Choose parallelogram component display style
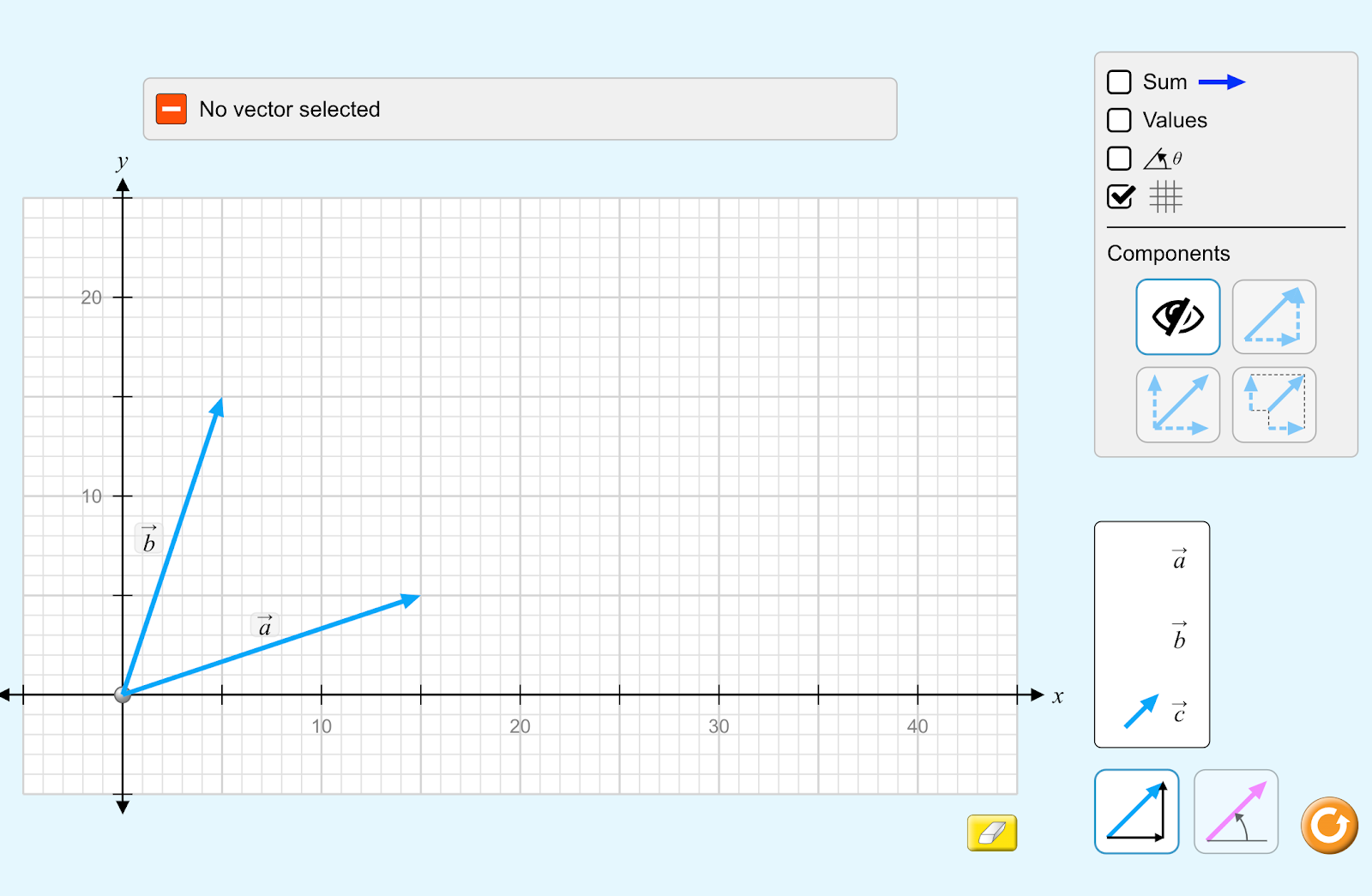This screenshot has height=896, width=1372. (x=1177, y=405)
